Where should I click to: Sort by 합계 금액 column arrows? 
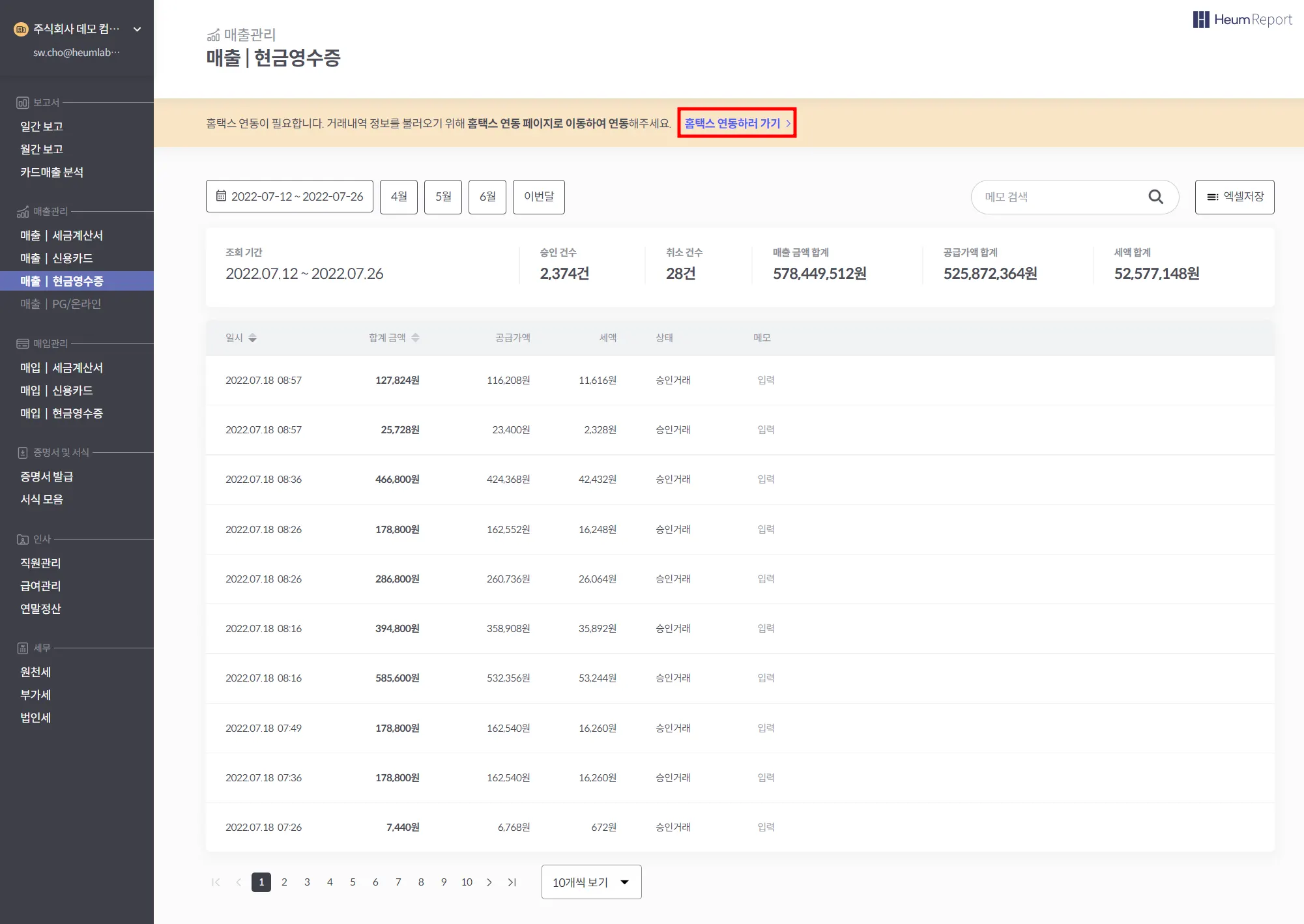point(415,338)
